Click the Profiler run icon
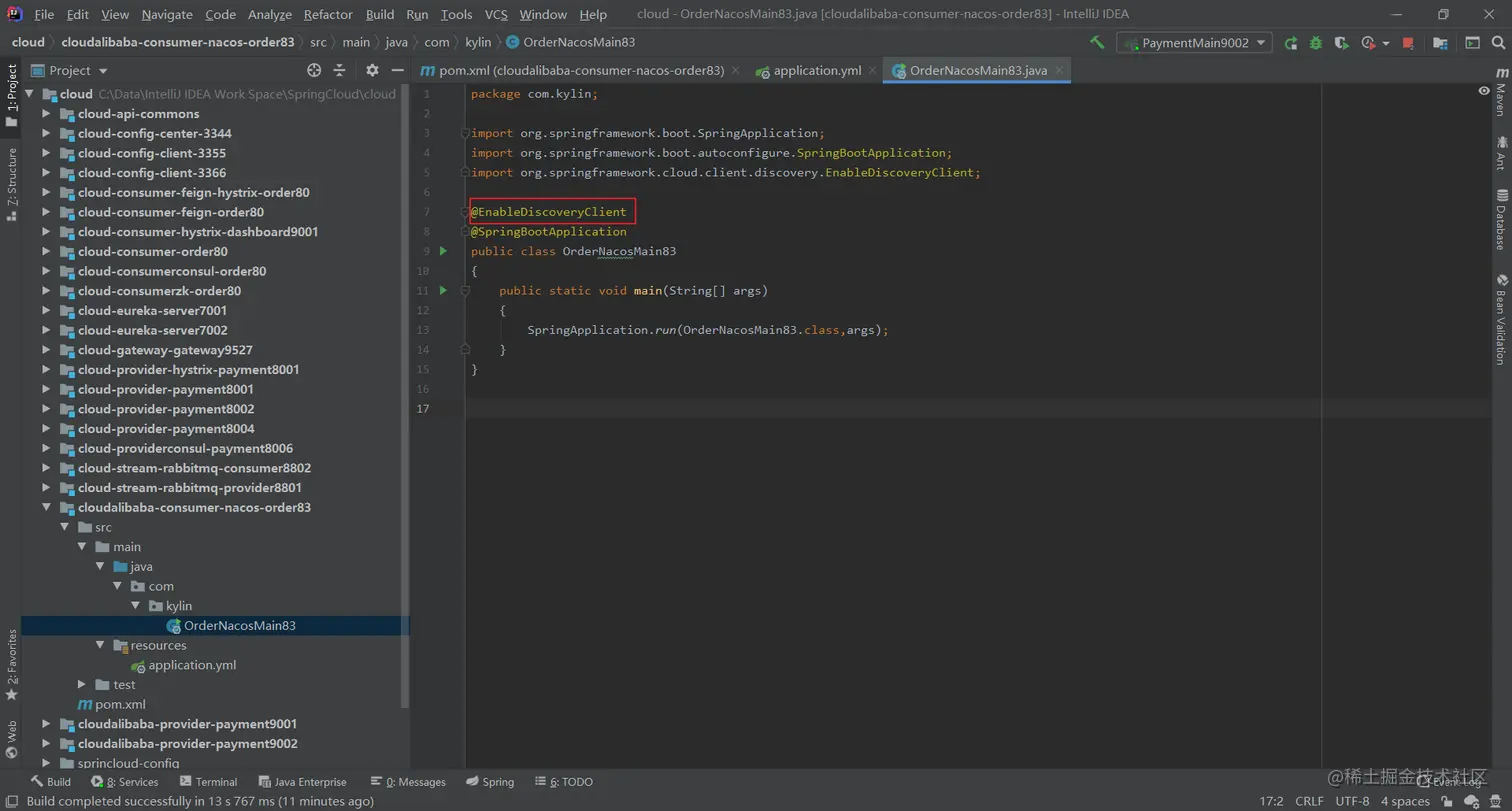 click(x=1367, y=43)
